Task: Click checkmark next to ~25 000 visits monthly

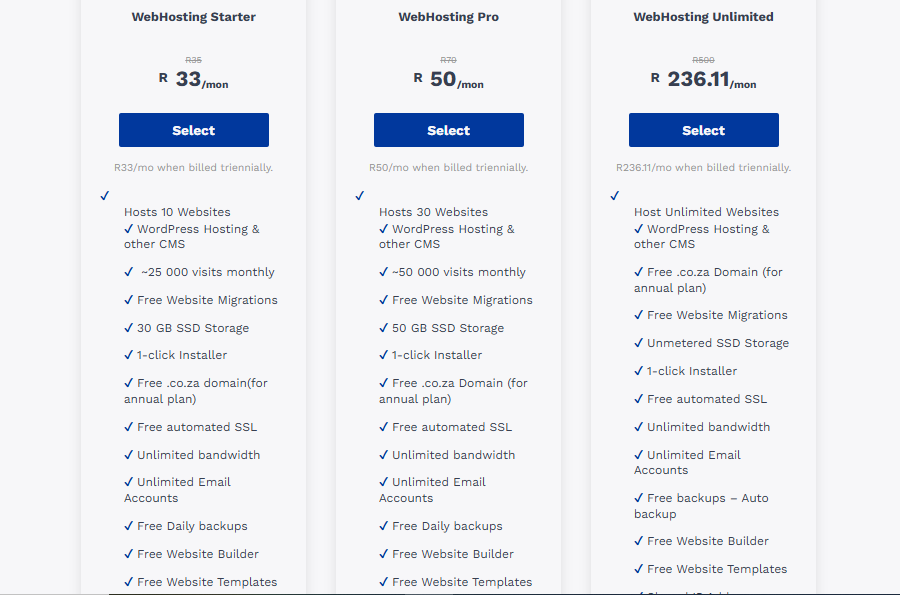Action: coord(129,271)
